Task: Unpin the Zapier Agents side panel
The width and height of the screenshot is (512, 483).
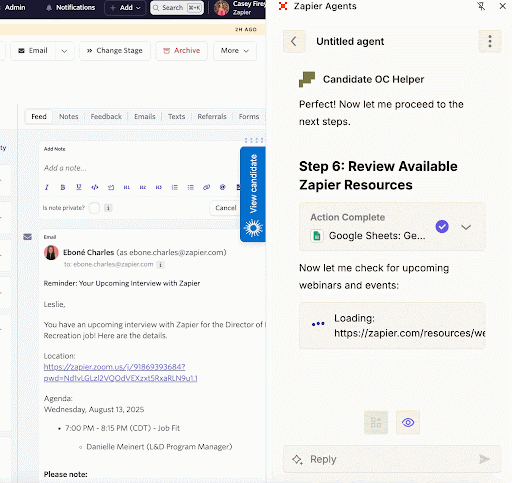Action: tap(481, 6)
